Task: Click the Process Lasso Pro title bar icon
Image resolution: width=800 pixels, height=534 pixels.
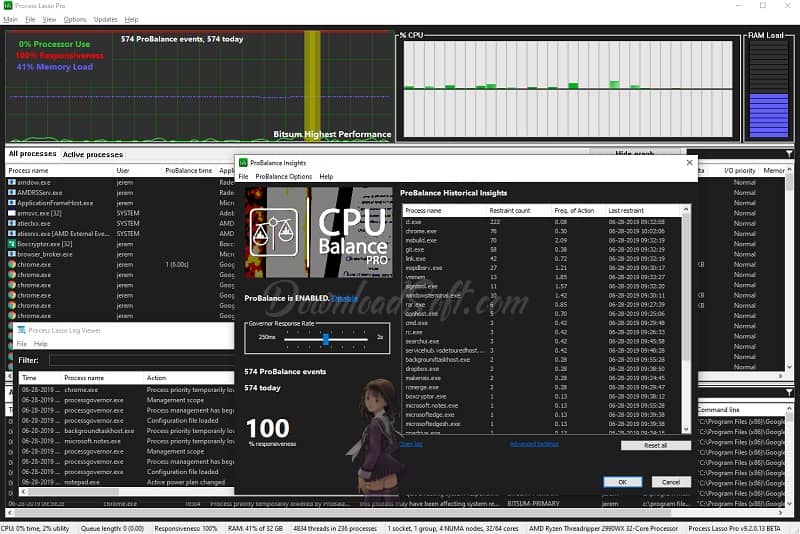Action: 8,5
